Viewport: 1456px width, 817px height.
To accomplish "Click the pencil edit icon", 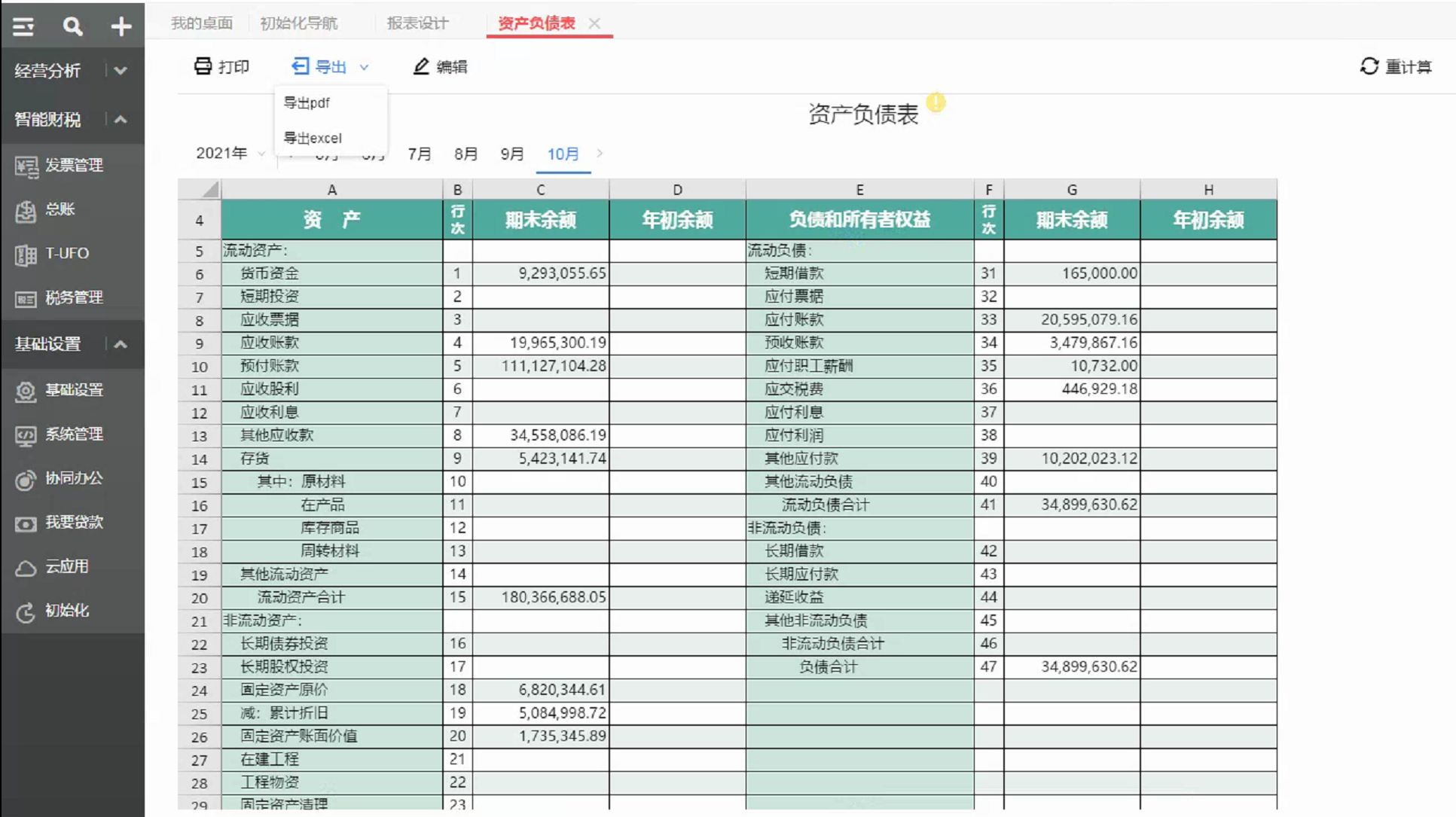I will [421, 66].
